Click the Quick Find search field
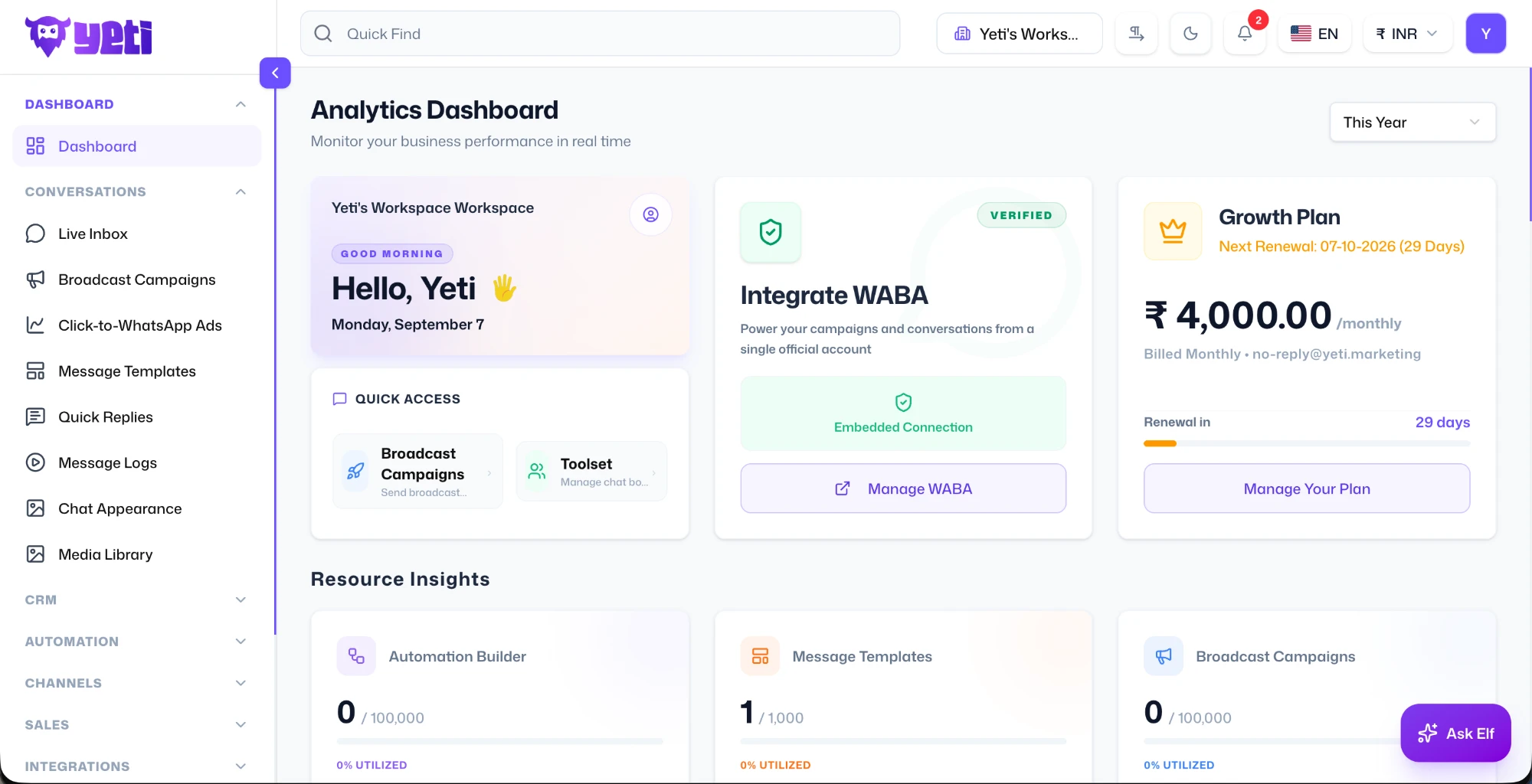This screenshot has height=784, width=1532. tap(600, 34)
